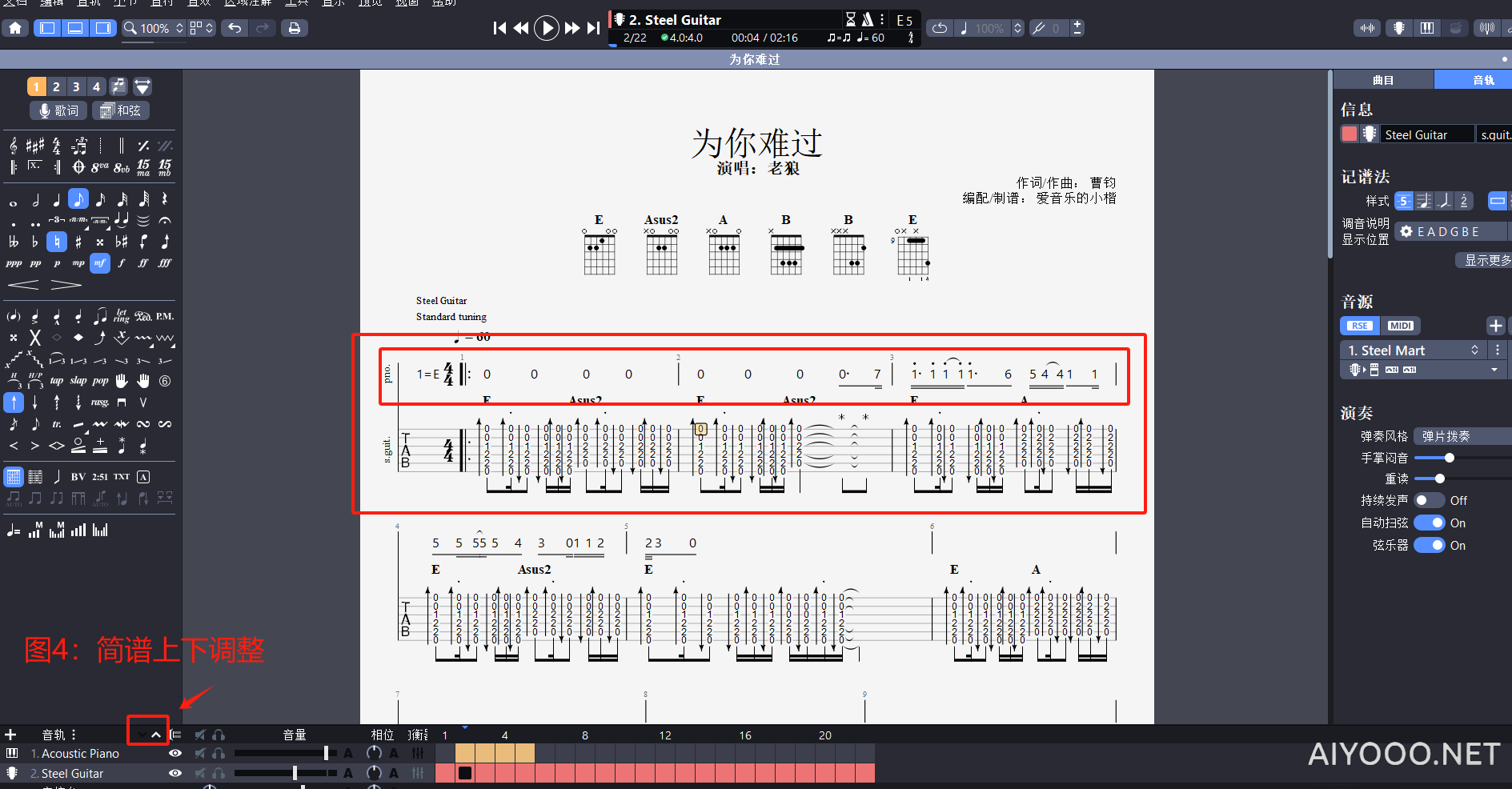Screen dimensions: 1512x789
Task: Click the highlighted upstroke arrow symbol
Action: (14, 402)
